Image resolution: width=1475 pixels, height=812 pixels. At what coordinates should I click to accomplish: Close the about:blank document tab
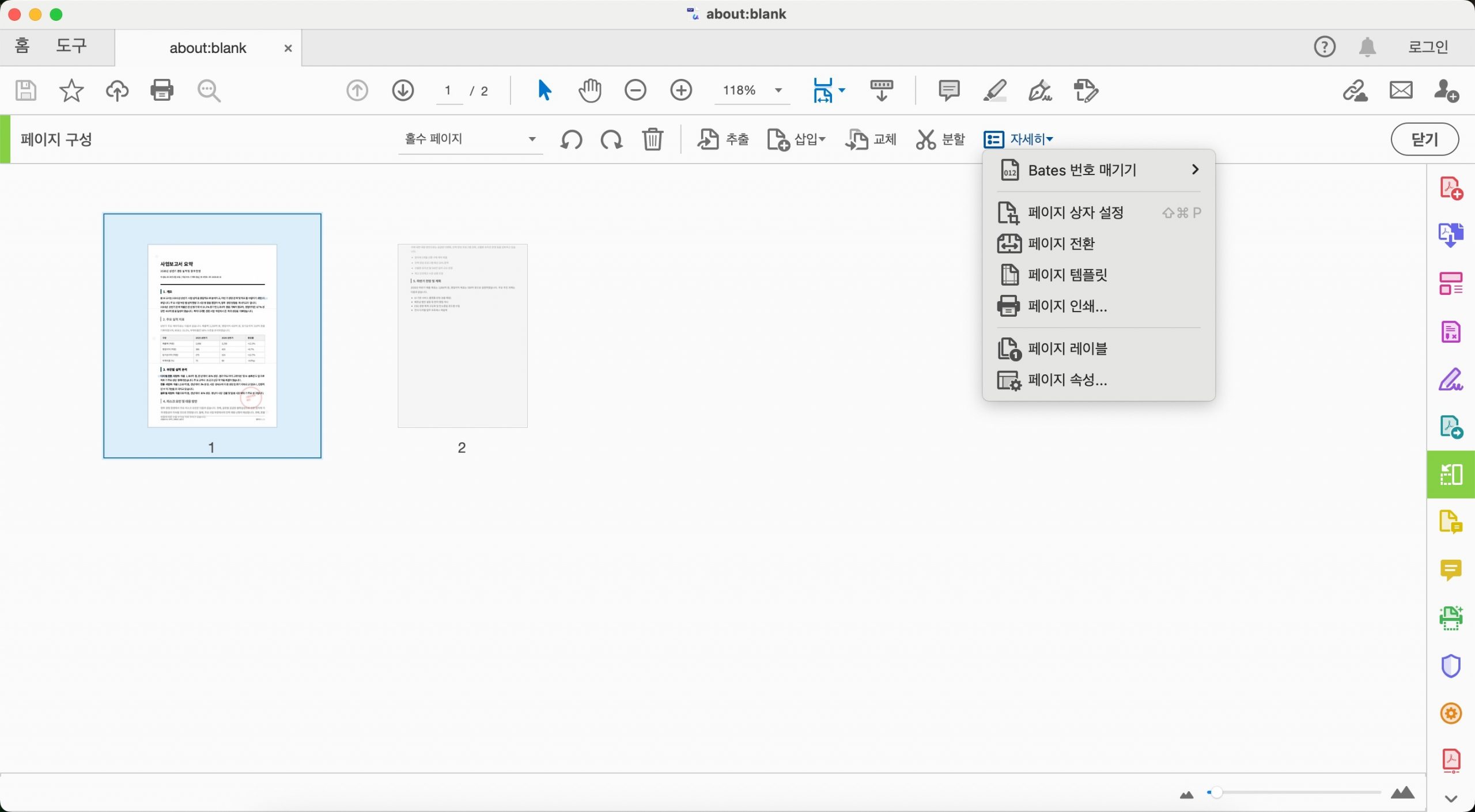coord(288,48)
